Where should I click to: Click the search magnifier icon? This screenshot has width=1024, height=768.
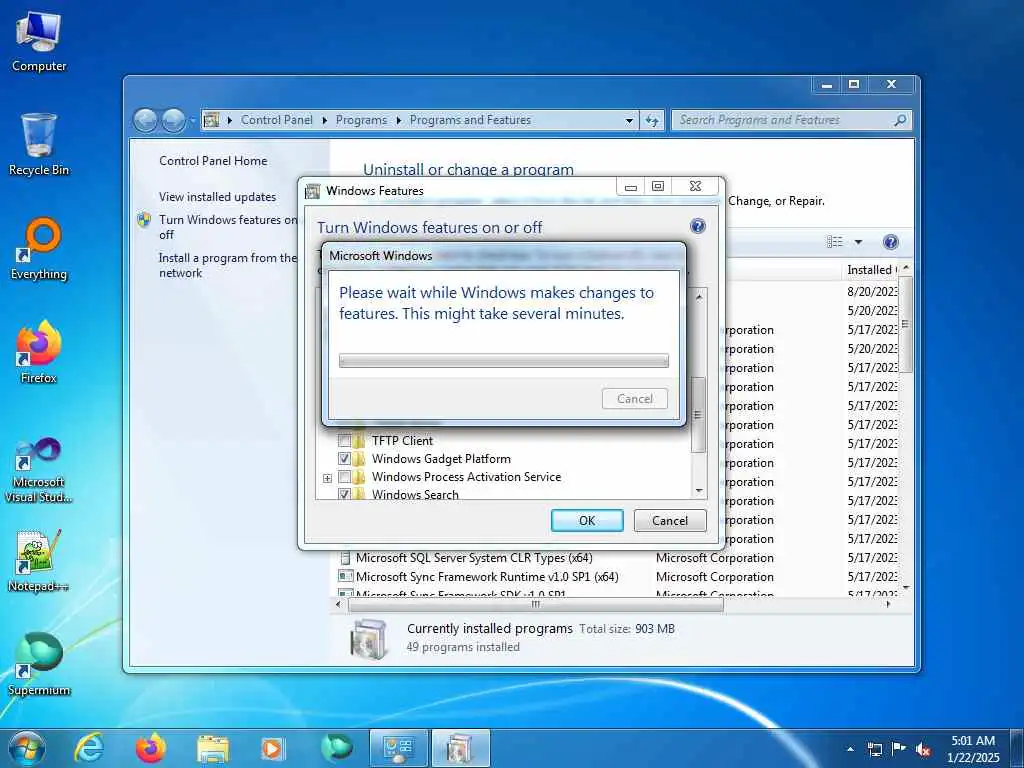tap(900, 120)
